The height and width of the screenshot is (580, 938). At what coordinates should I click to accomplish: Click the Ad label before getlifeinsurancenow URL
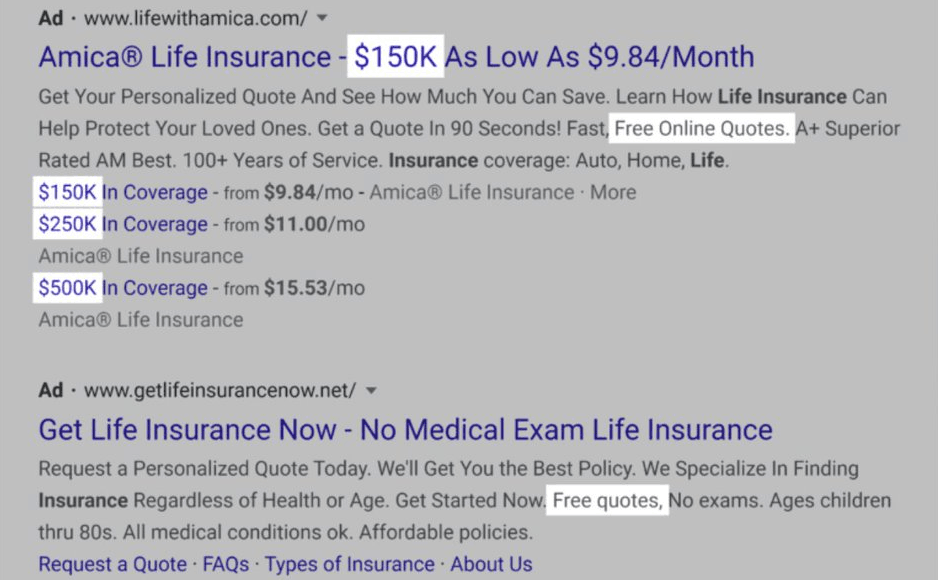click(x=51, y=390)
